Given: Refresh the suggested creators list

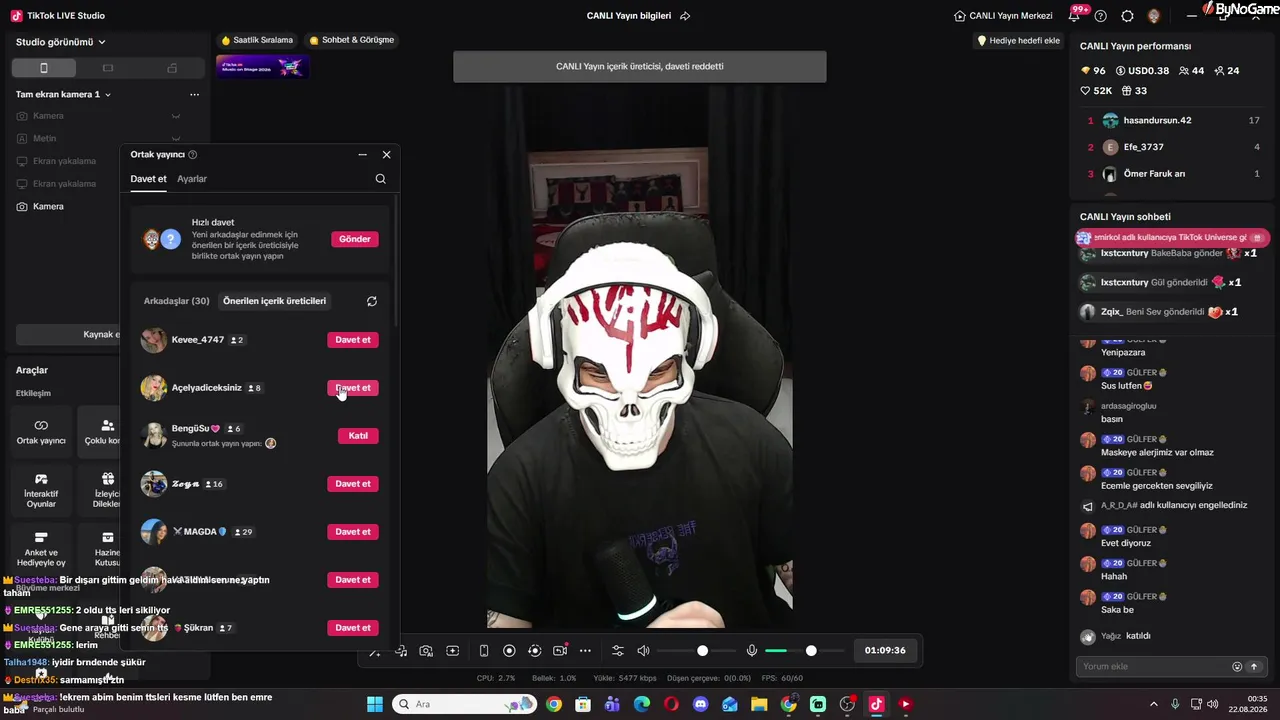Looking at the screenshot, I should [372, 301].
